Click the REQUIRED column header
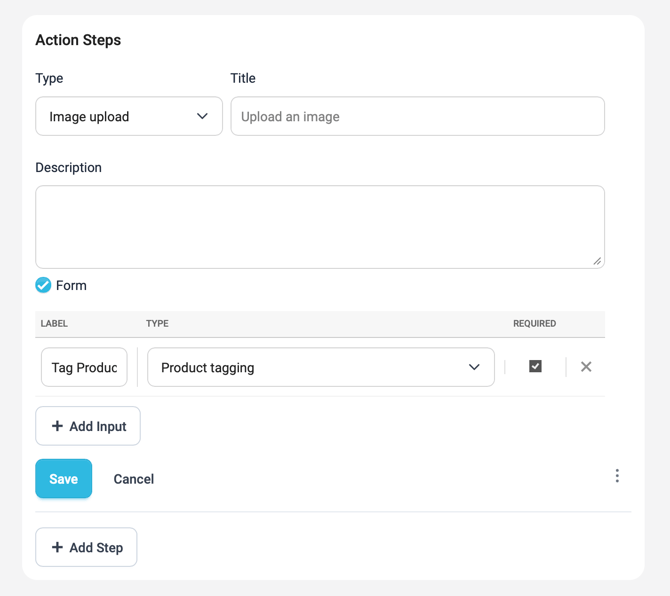 (x=534, y=324)
